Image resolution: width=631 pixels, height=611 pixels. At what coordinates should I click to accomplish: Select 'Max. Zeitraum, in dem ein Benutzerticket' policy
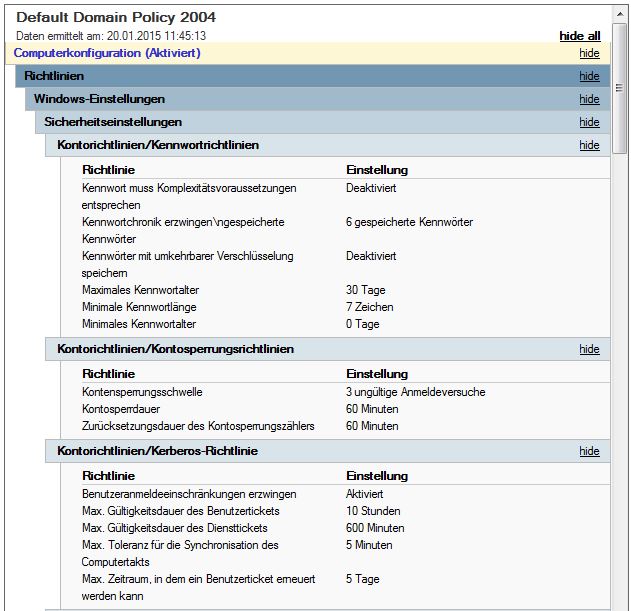pos(198,587)
